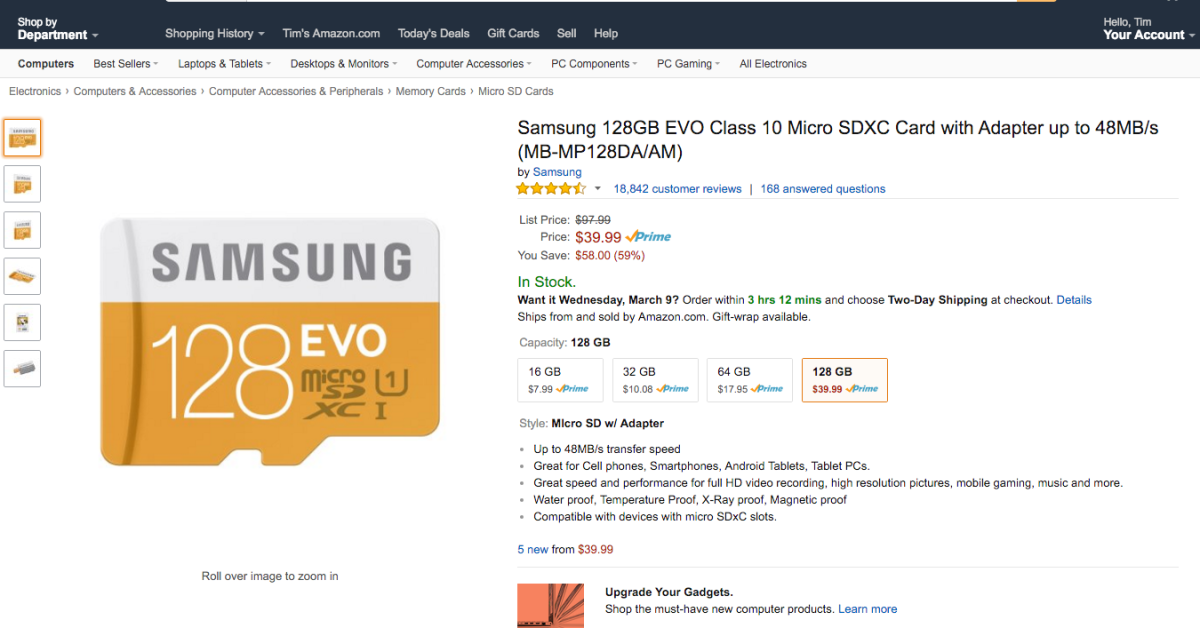1200x628 pixels.
Task: Click the star rating icons
Action: pyautogui.click(x=551, y=188)
